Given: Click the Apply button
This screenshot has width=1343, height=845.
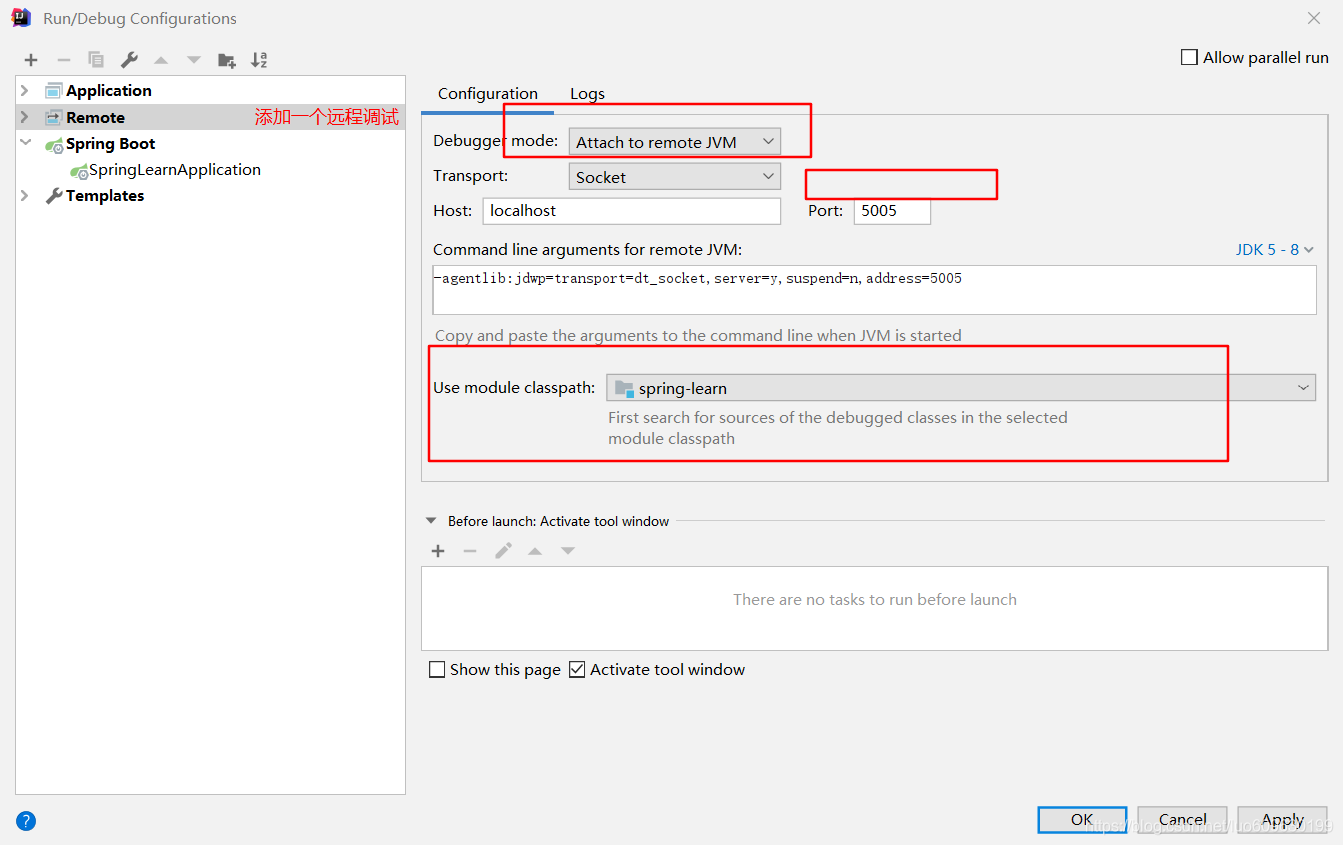Looking at the screenshot, I should pyautogui.click(x=1282, y=820).
